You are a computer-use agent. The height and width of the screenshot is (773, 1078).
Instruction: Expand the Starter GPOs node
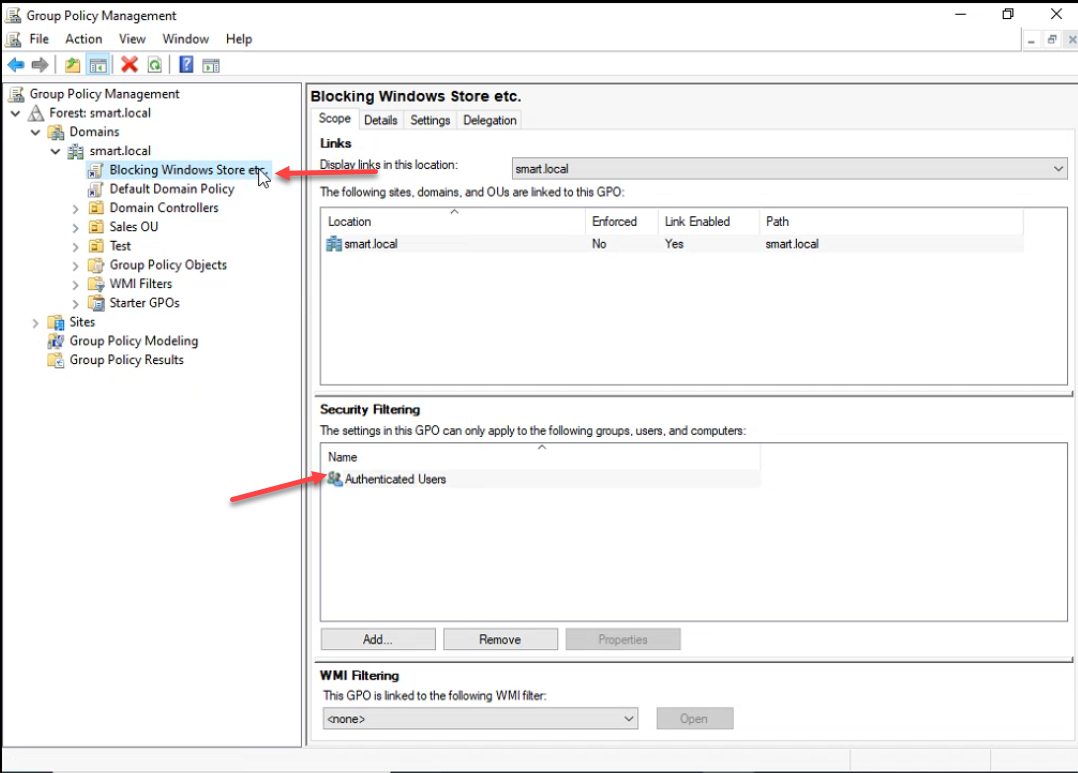(76, 303)
